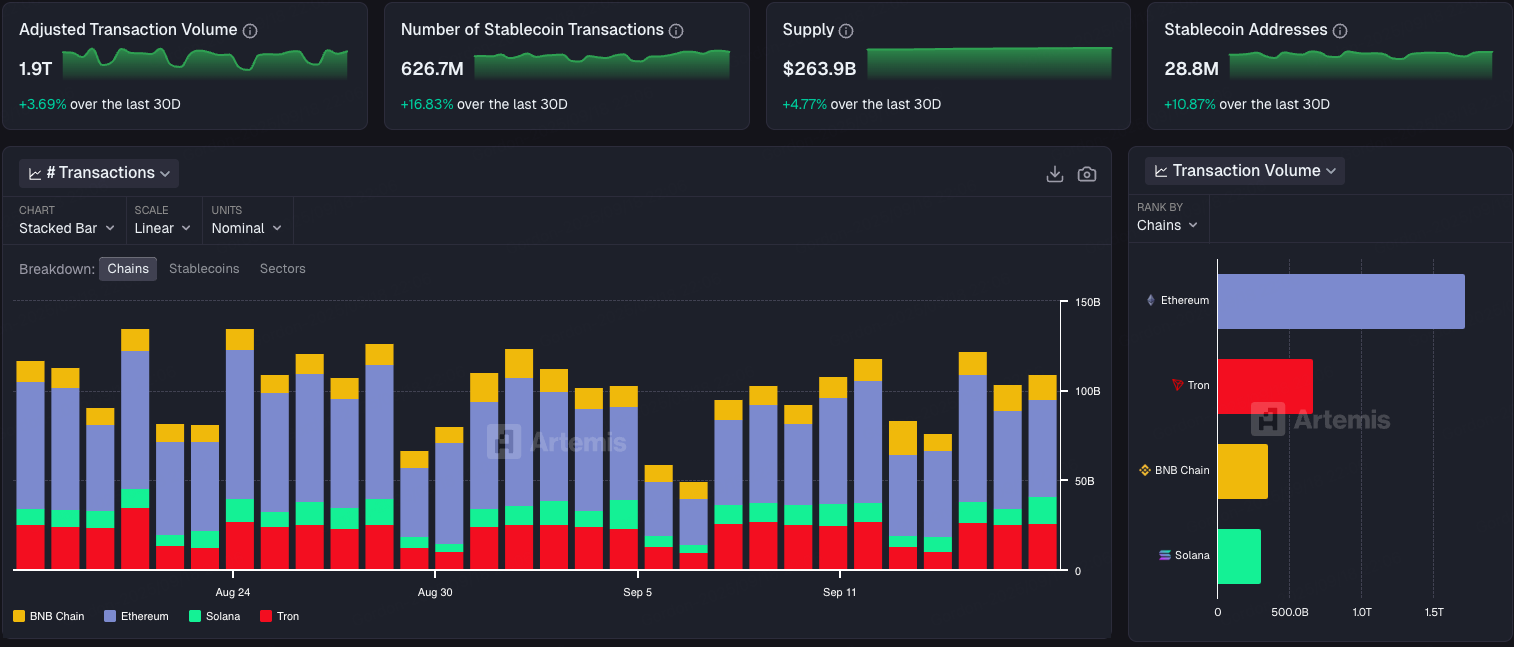
Task: Click the camera screenshot icon
Action: click(1087, 174)
